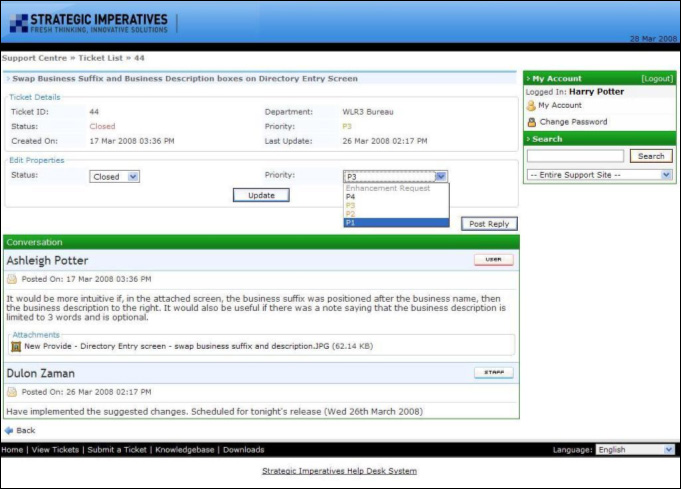Image resolution: width=681 pixels, height=489 pixels.
Task: Click the attachment file icon
Action: [16, 346]
